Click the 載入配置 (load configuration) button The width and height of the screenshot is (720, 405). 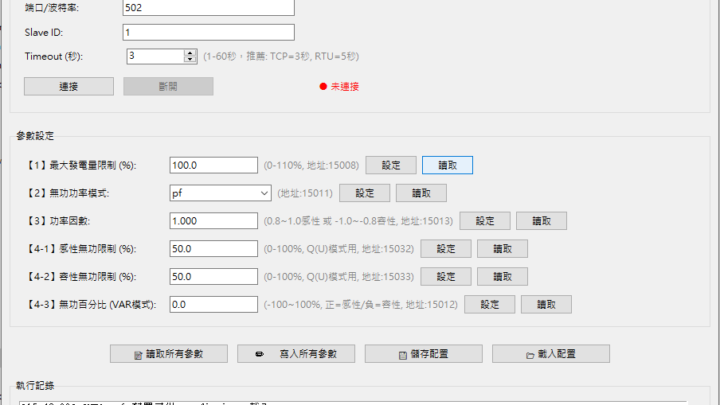(552, 354)
